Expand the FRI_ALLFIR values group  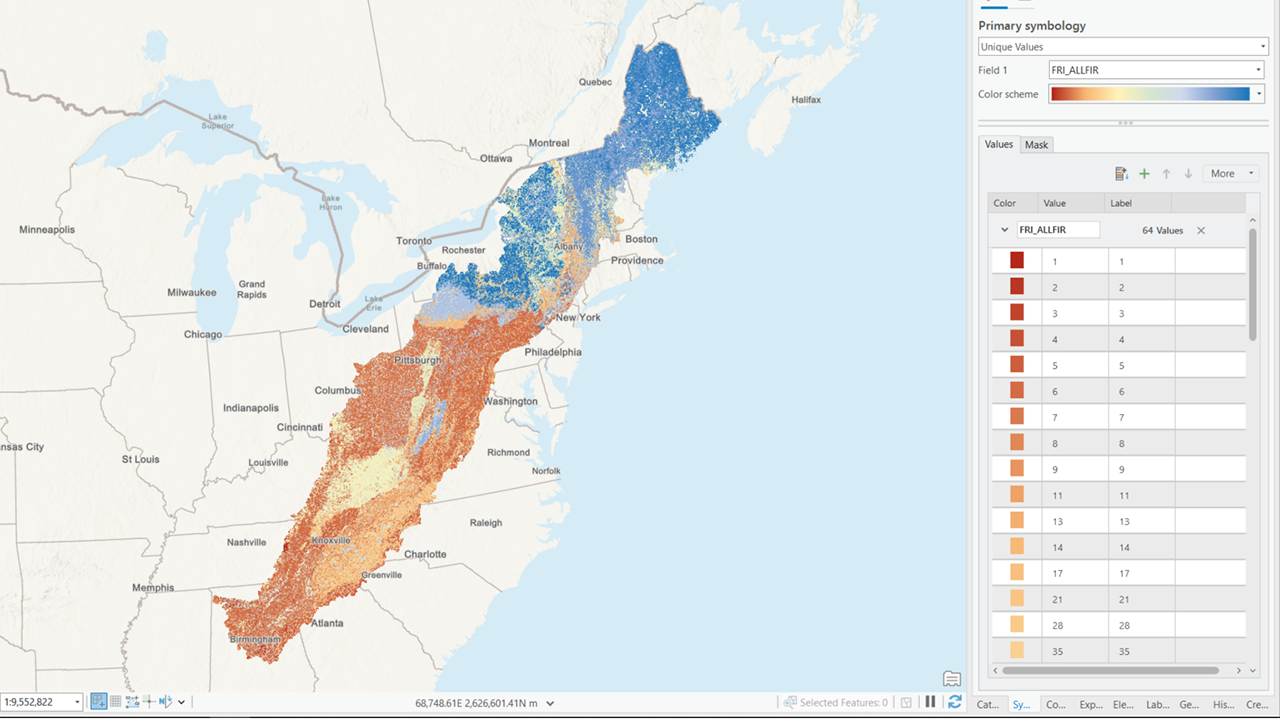1003,229
